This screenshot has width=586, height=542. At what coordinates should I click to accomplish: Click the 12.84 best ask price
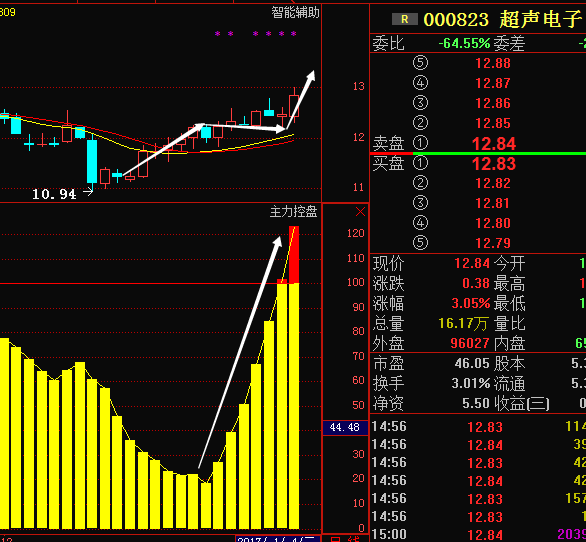click(x=494, y=144)
